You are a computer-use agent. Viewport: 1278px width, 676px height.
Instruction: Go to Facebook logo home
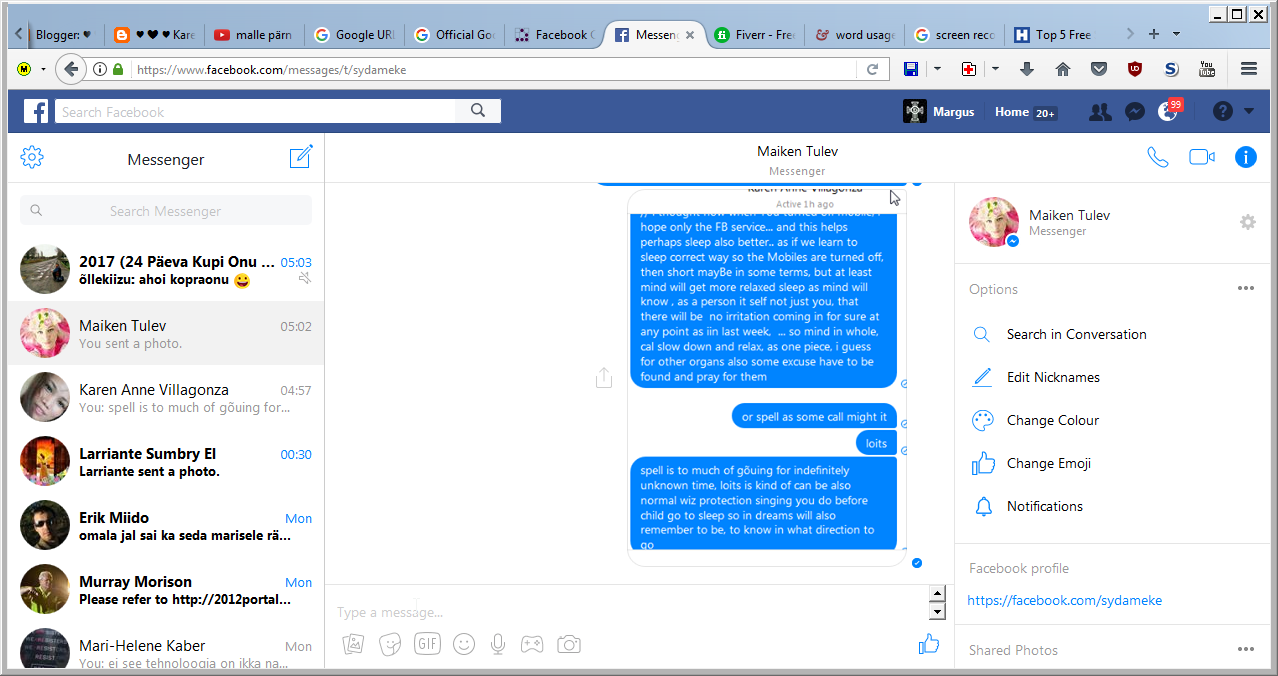36,111
